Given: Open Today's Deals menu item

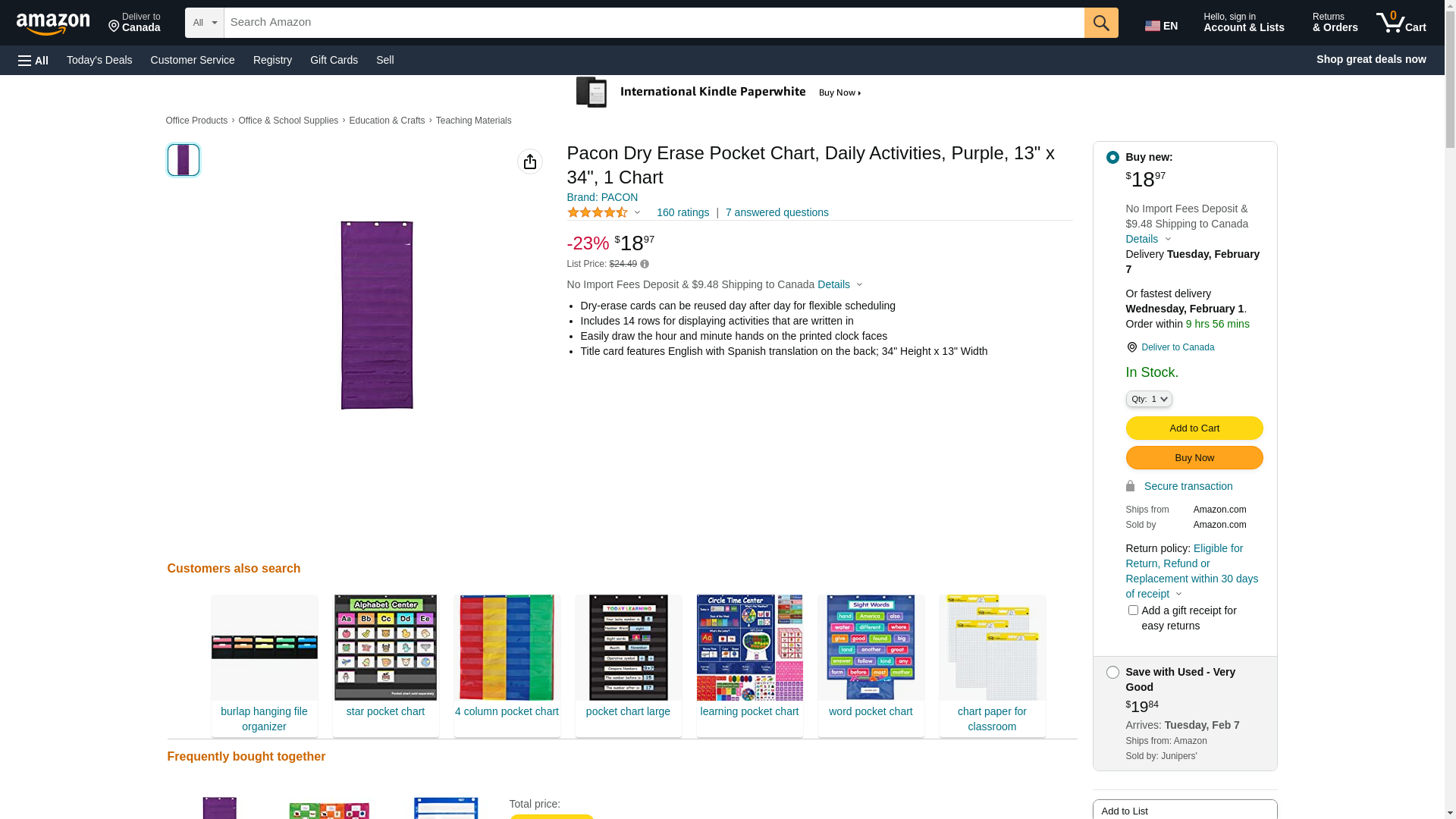Looking at the screenshot, I should click(x=99, y=60).
